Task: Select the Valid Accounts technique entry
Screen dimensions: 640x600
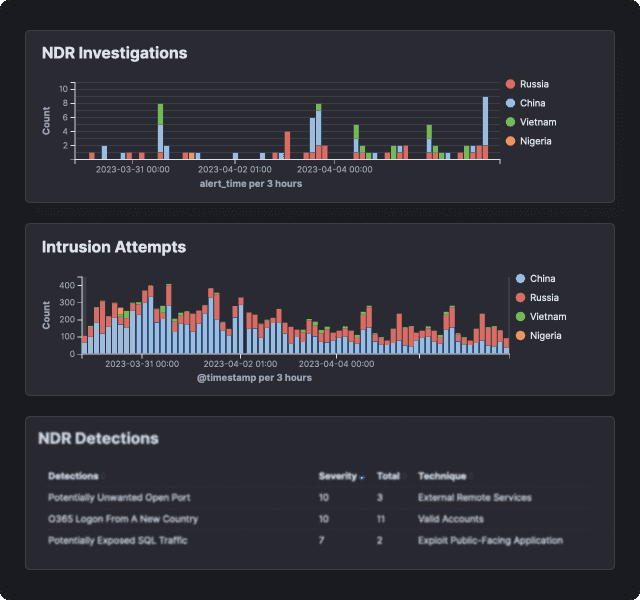Action: point(451,519)
